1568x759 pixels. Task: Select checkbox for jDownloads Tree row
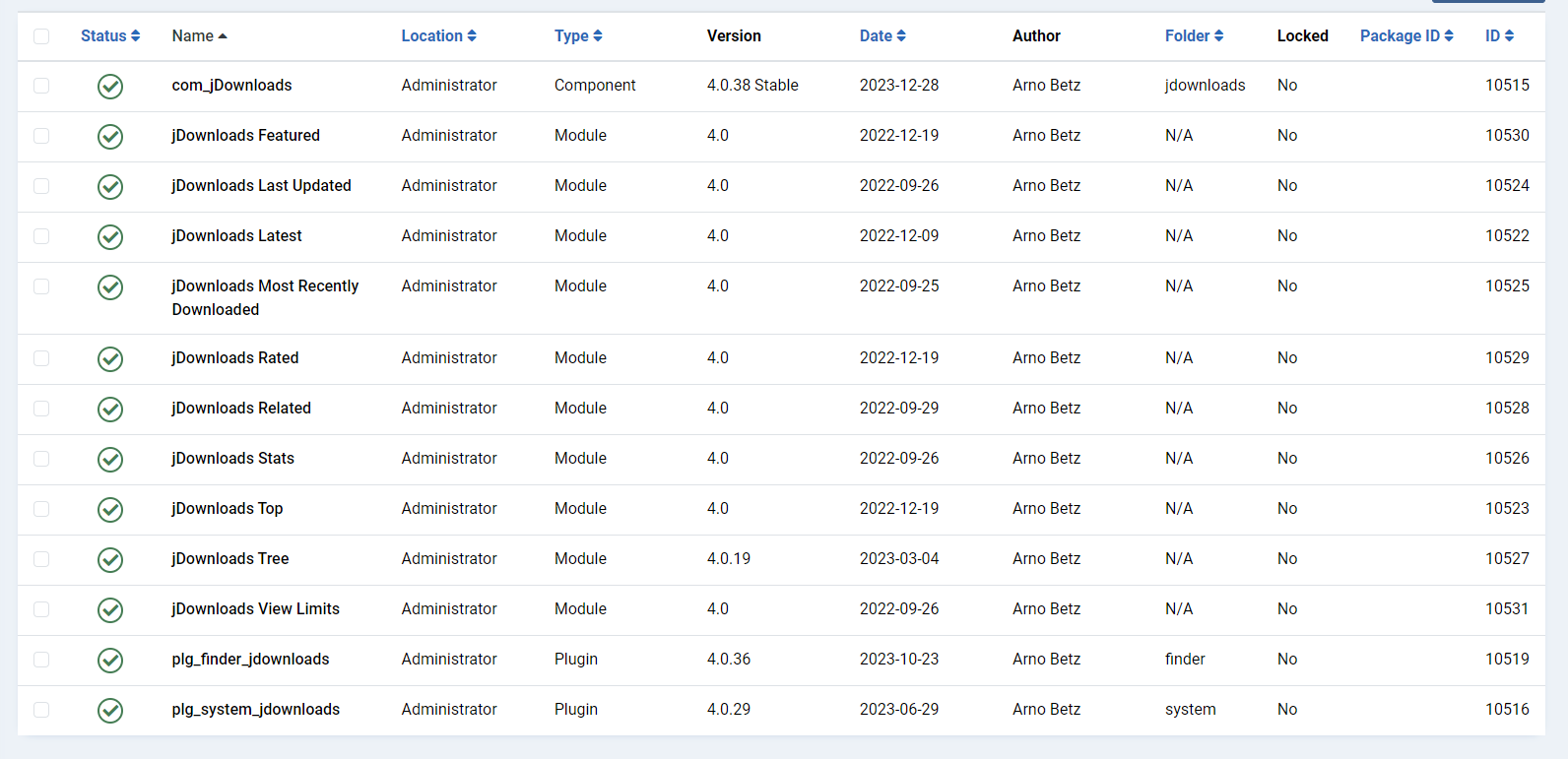pyautogui.click(x=41, y=559)
